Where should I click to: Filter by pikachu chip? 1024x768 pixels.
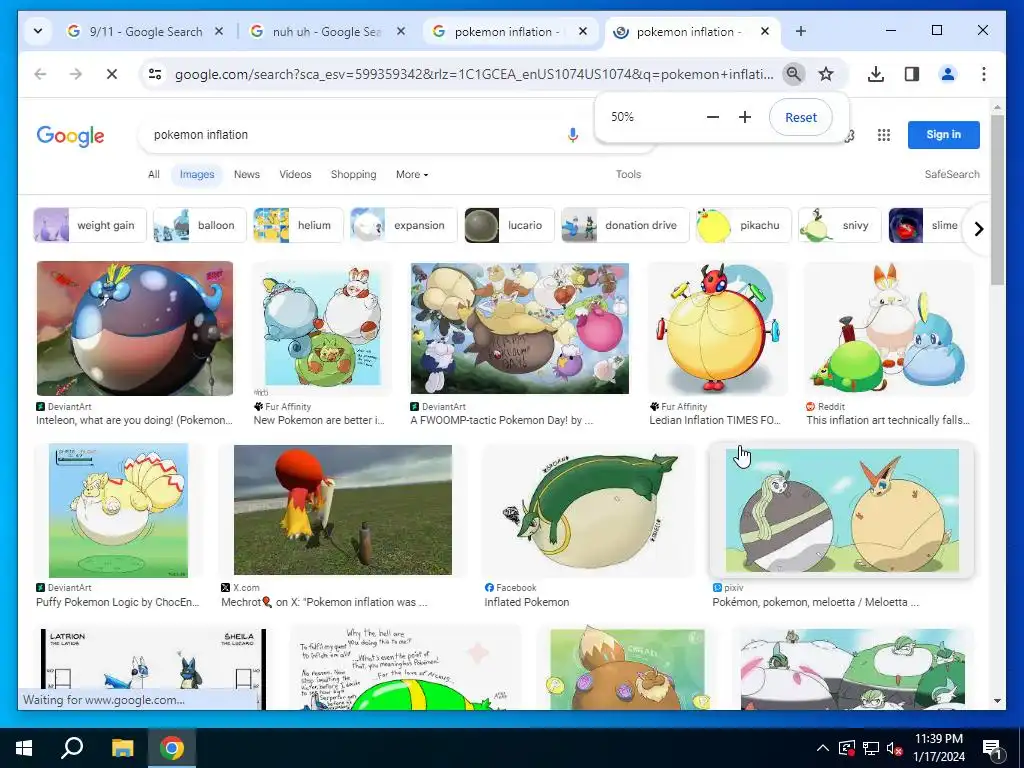tap(743, 225)
